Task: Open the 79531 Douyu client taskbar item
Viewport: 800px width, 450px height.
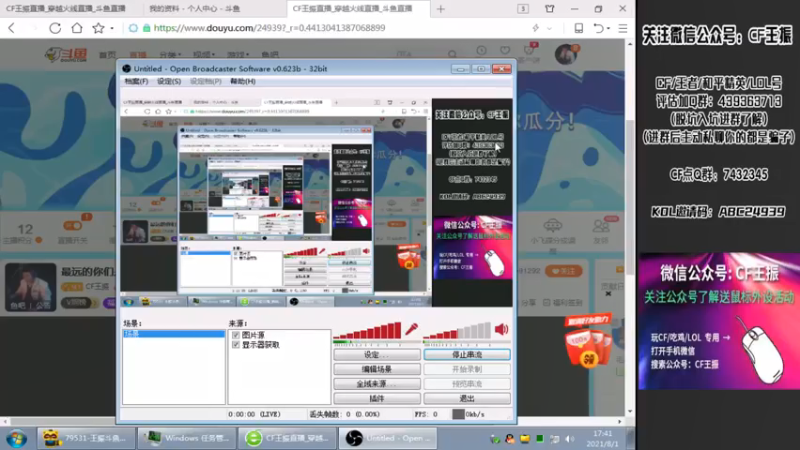Action: tap(85, 438)
